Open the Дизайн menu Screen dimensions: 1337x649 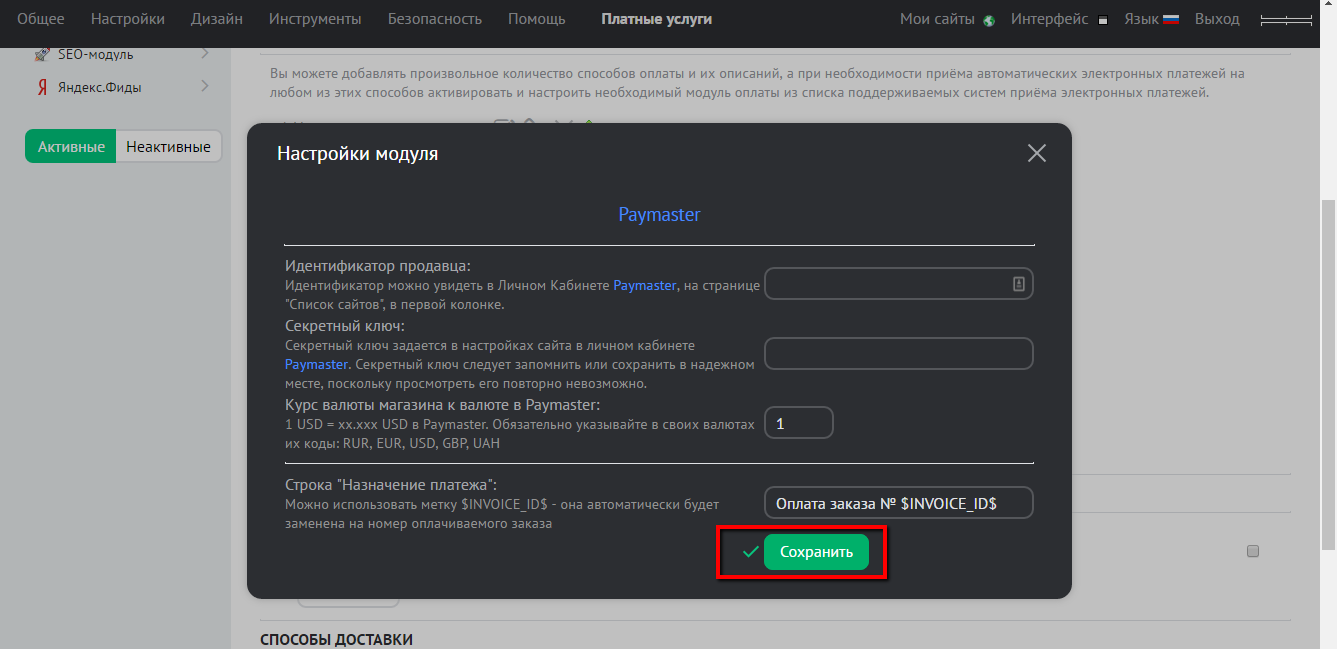[217, 19]
